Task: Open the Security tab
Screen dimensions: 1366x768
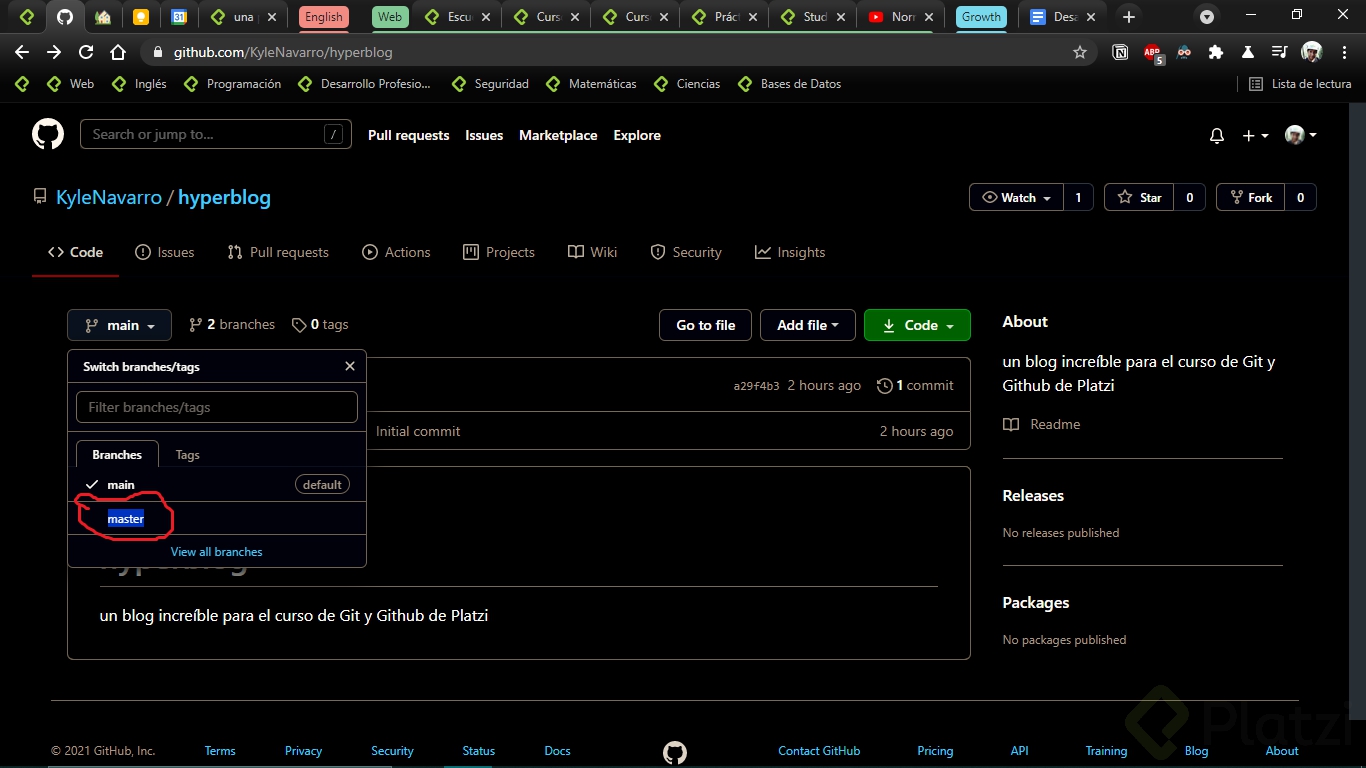Action: [686, 252]
